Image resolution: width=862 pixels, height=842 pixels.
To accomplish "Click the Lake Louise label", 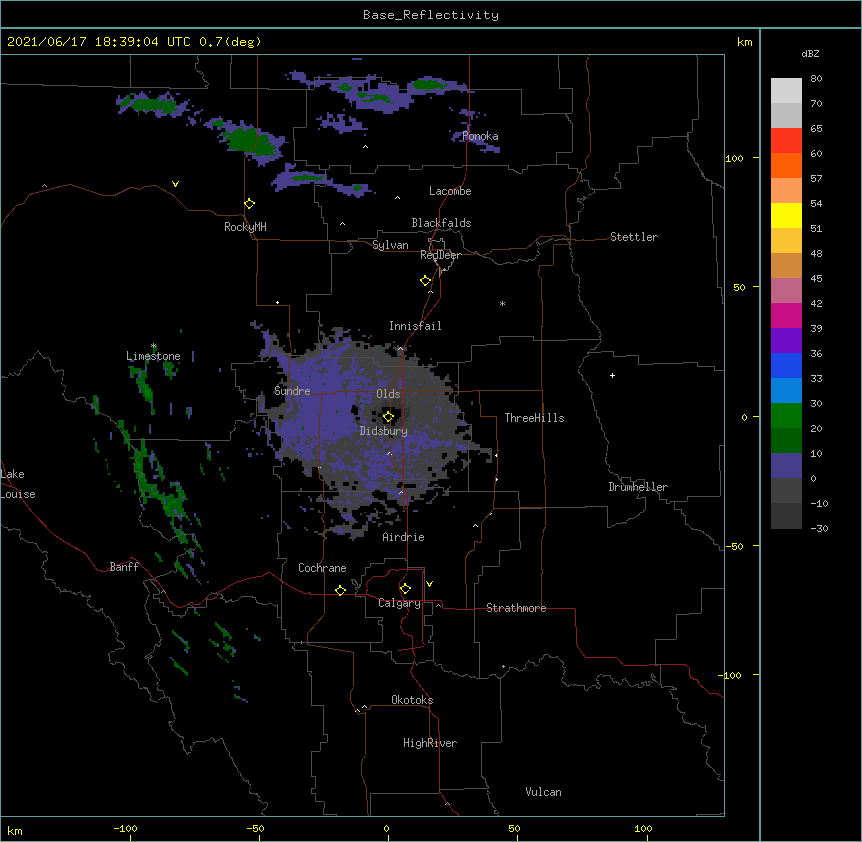I will 18,484.
